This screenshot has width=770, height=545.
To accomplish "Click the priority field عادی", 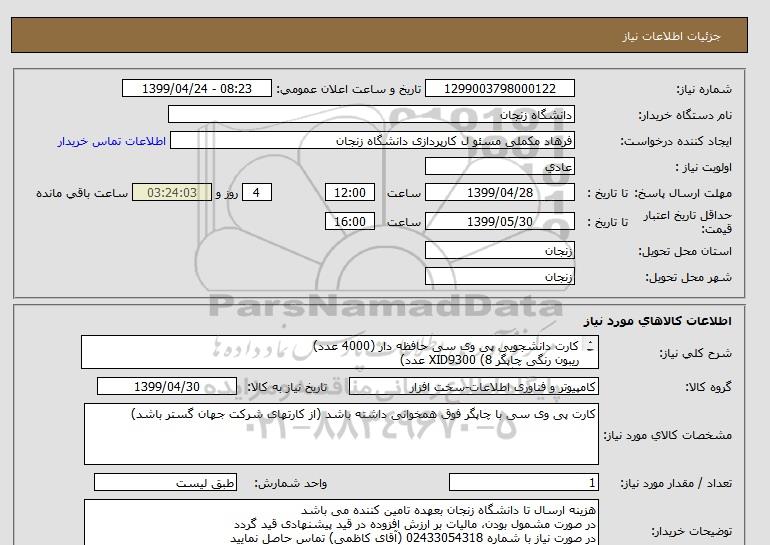I will (x=499, y=166).
